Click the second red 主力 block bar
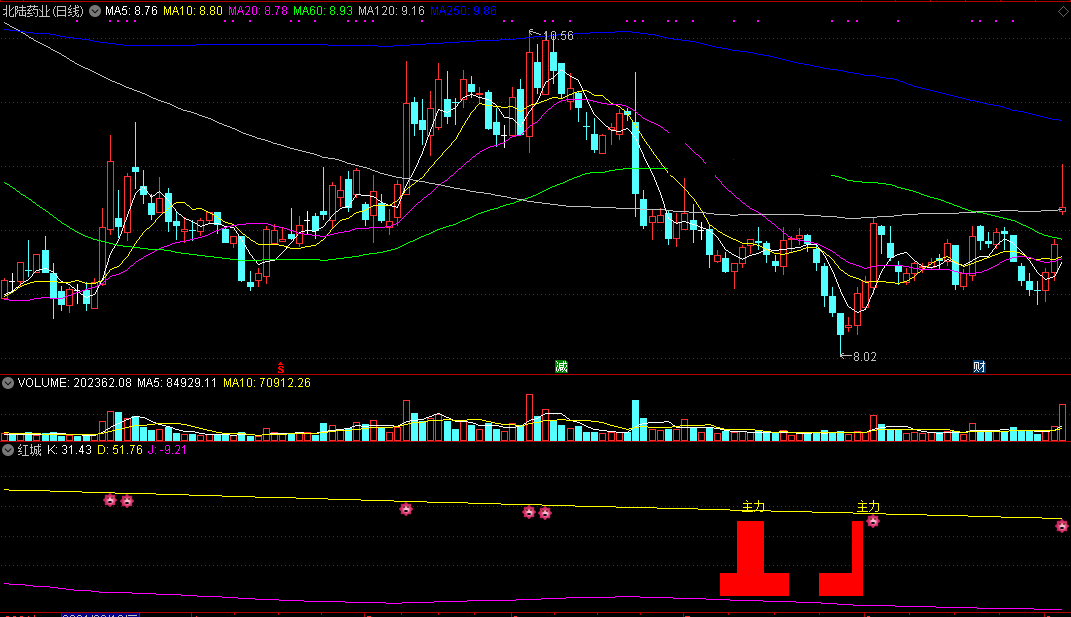This screenshot has width=1071, height=617. pyautogui.click(x=842, y=558)
